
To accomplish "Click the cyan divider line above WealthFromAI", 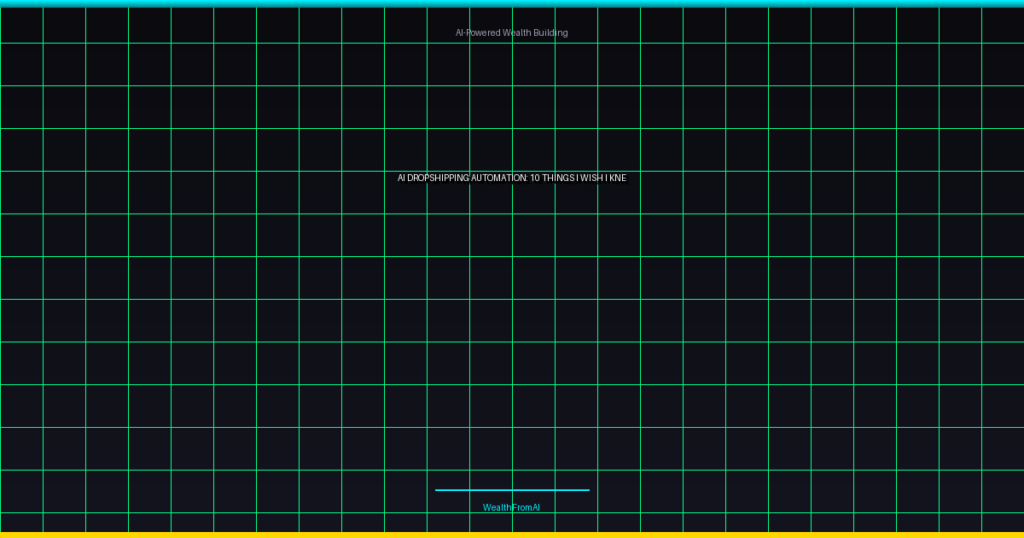I will pyautogui.click(x=512, y=490).
